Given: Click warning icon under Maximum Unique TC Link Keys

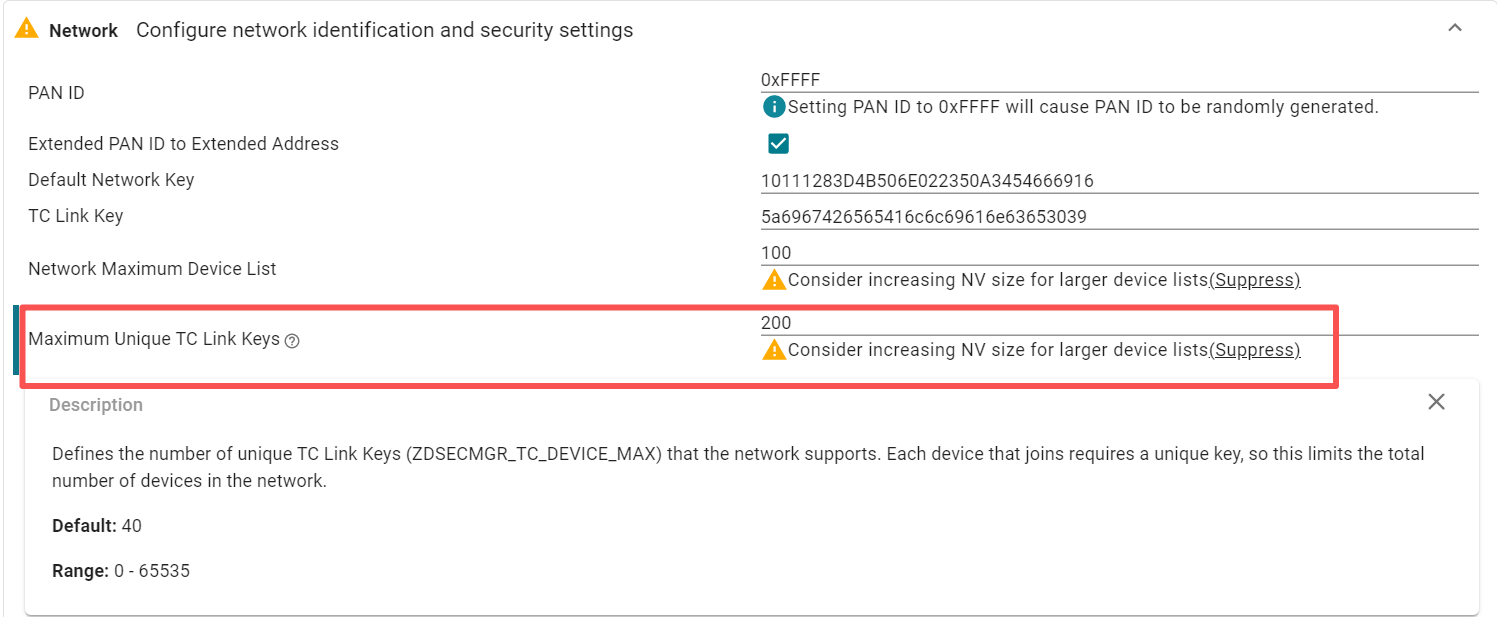Looking at the screenshot, I should coord(774,350).
